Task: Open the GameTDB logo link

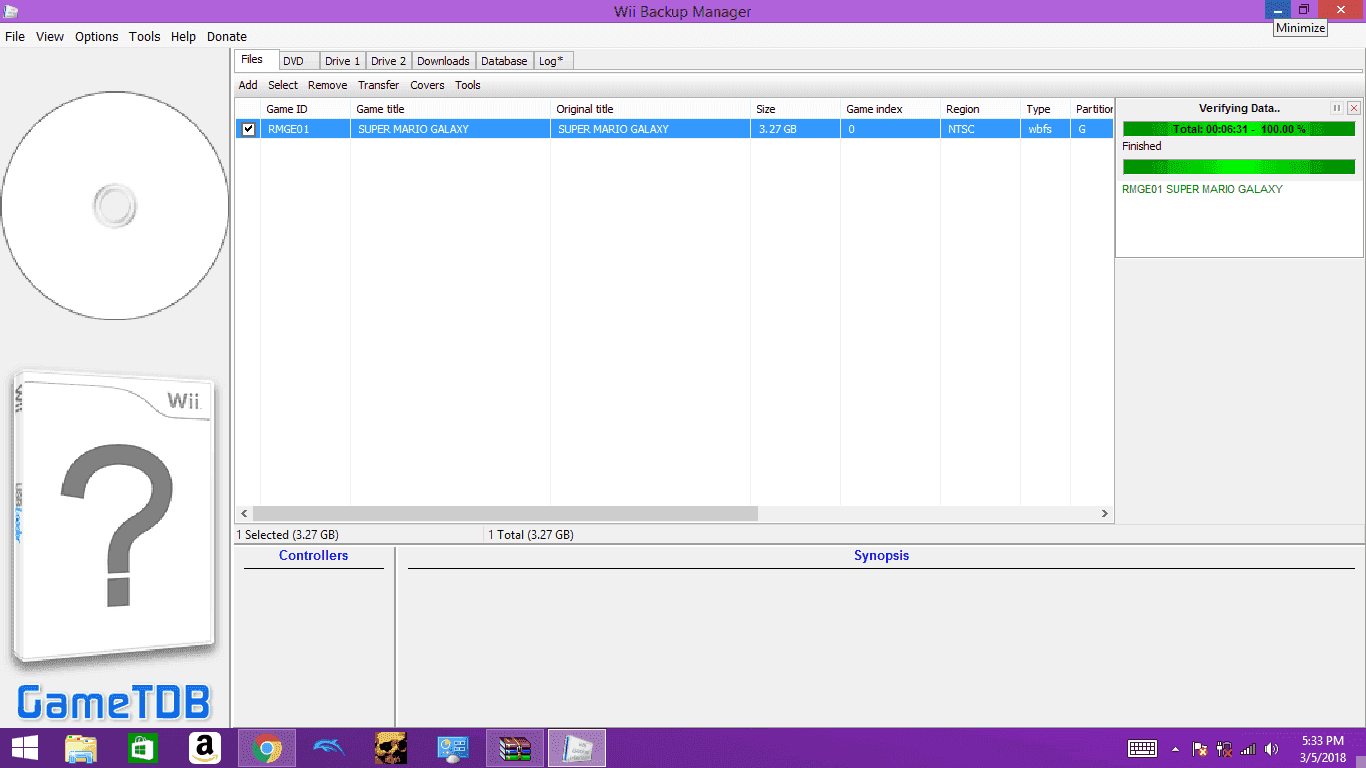Action: point(114,702)
